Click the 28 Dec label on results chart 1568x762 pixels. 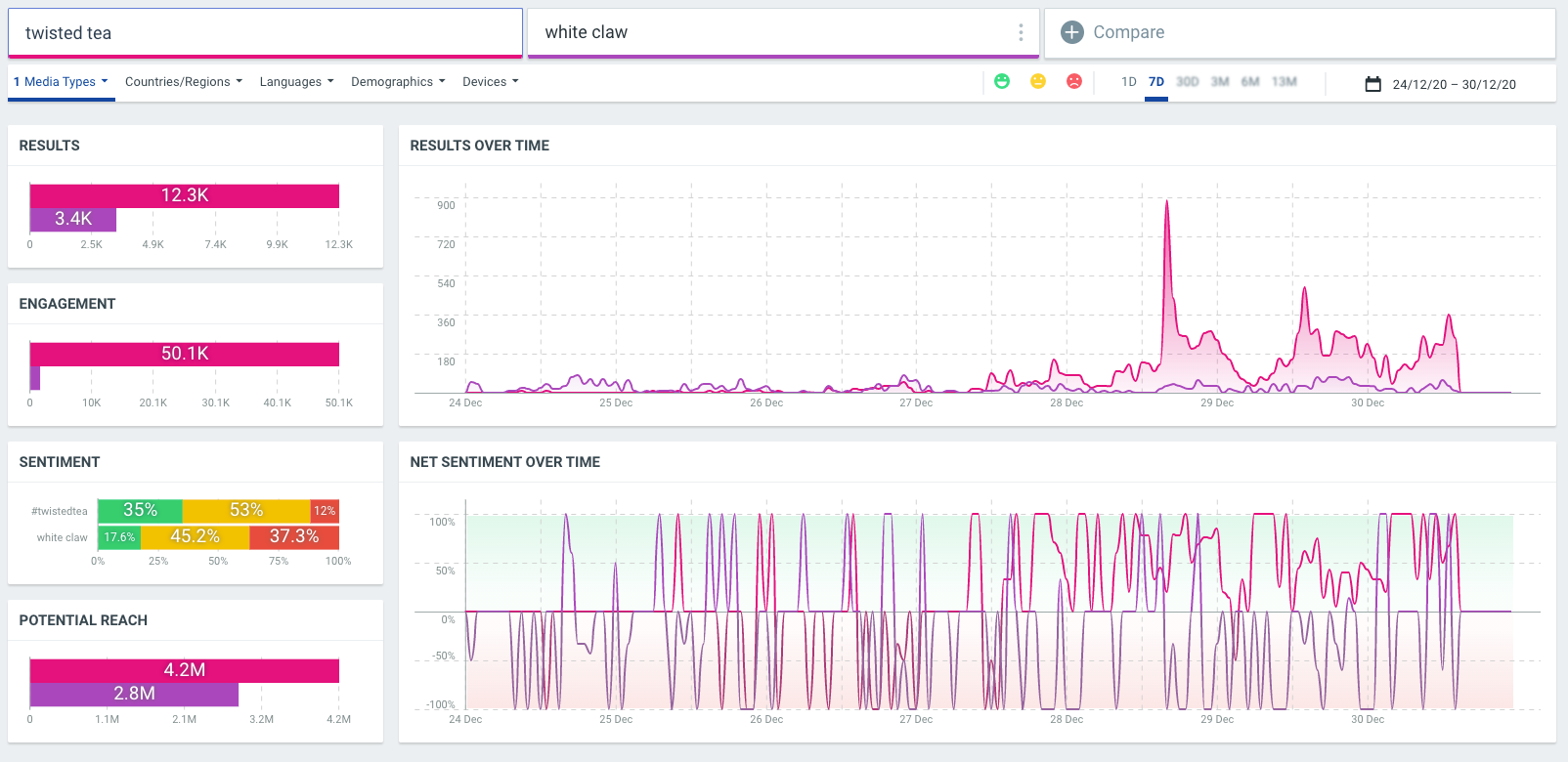(1067, 402)
